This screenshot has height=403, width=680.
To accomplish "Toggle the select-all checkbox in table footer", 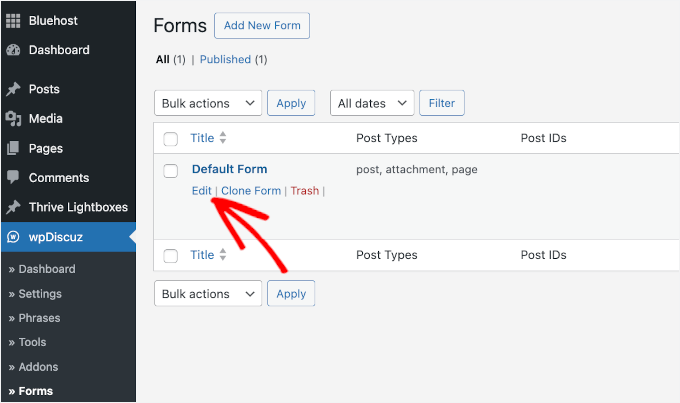I will point(171,256).
